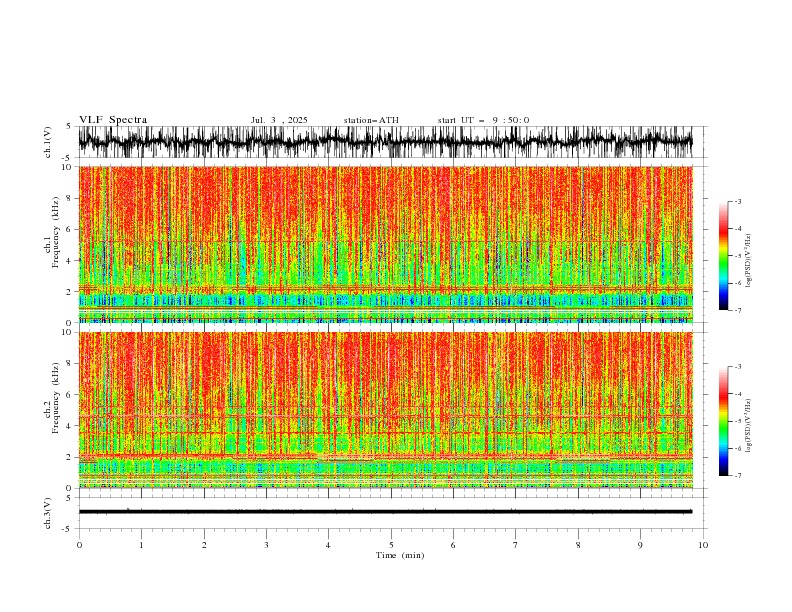Image resolution: width=792 pixels, height=612 pixels.
Task: Click the "7" tick on time axis
Action: click(516, 545)
